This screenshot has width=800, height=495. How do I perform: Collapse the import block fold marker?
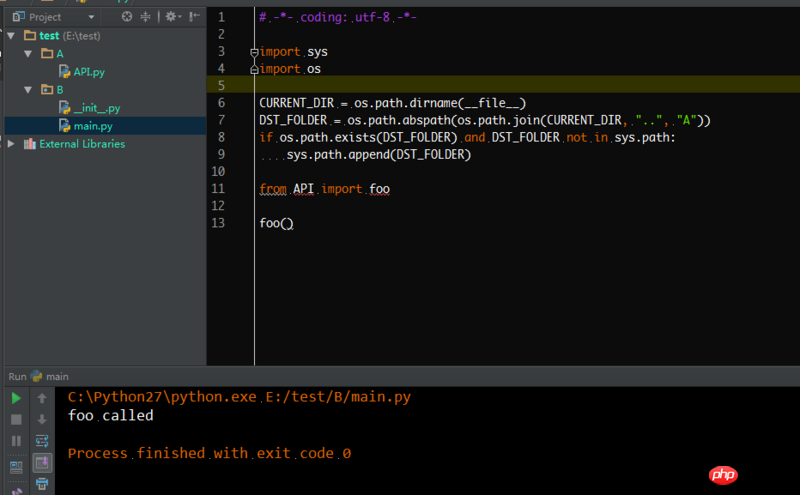tap(255, 52)
